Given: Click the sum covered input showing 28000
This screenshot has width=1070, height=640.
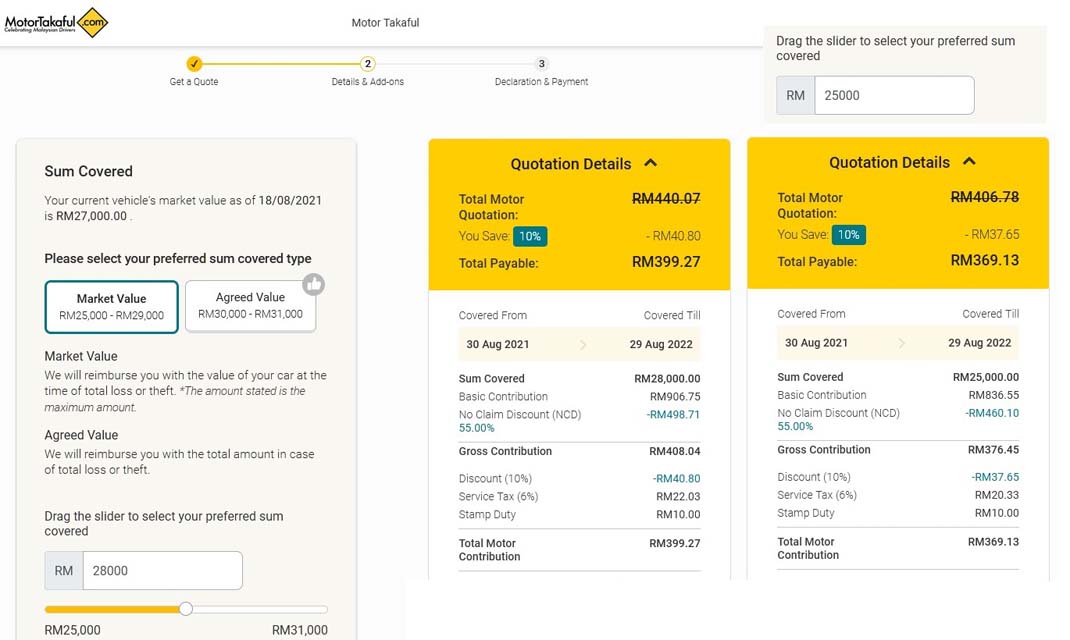Looking at the screenshot, I should tap(162, 571).
